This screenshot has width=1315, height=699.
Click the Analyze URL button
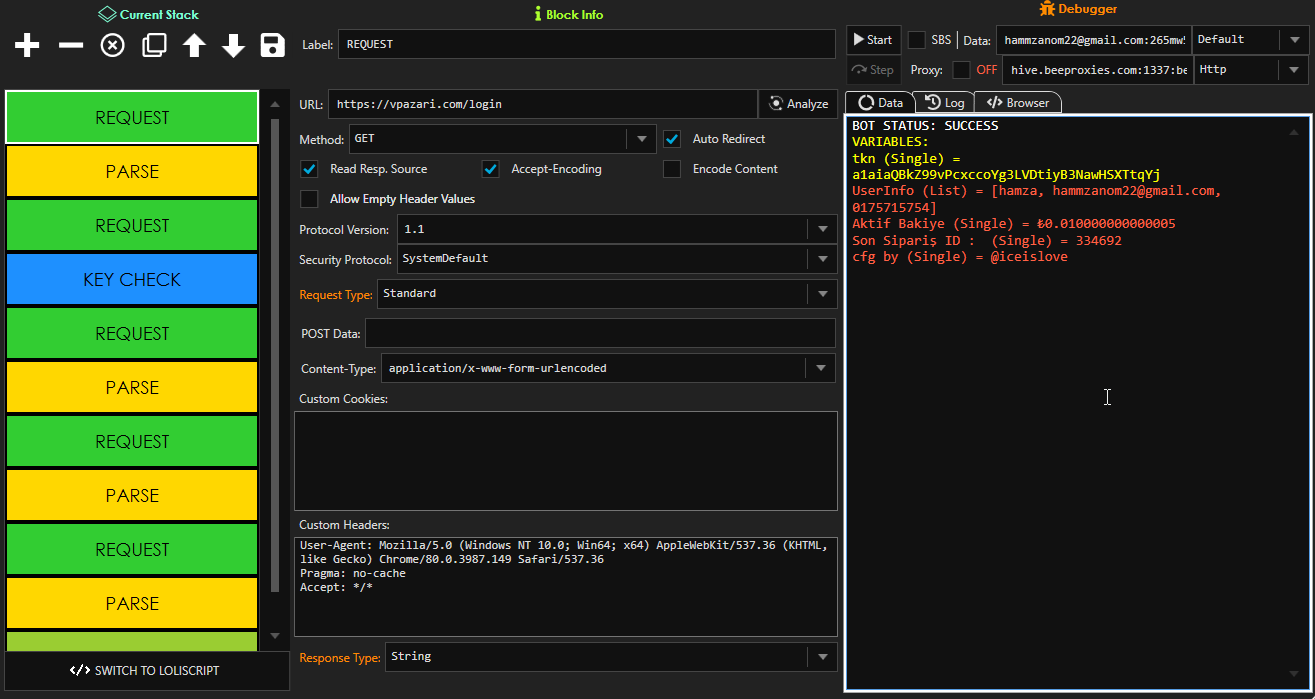pos(798,104)
